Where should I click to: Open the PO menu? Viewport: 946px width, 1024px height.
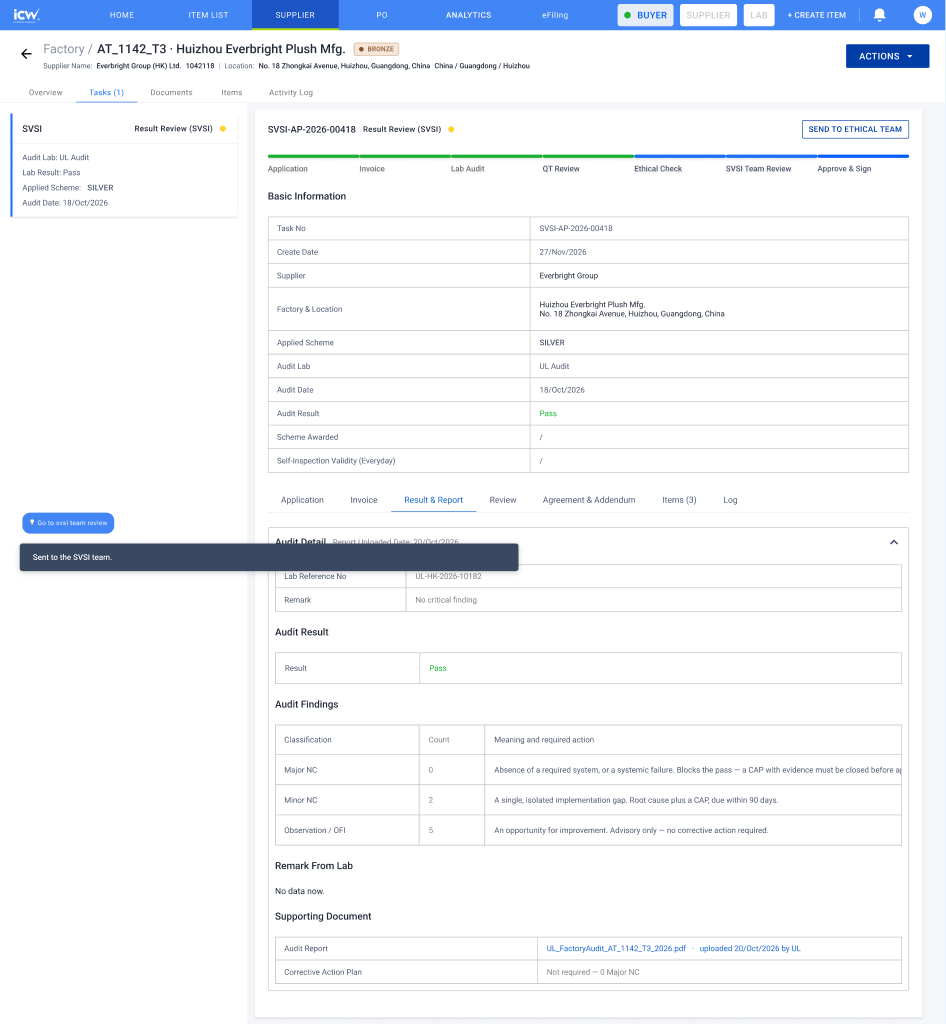coord(382,15)
